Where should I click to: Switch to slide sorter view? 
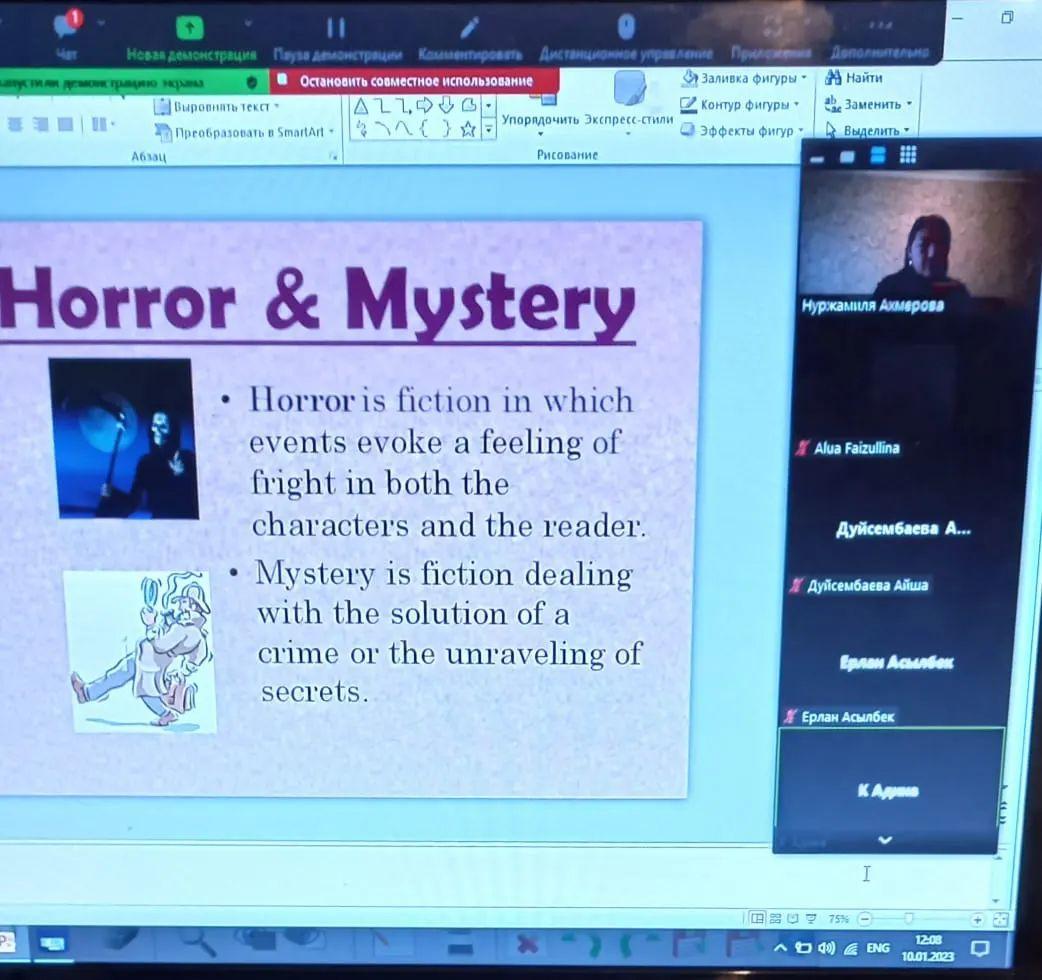coord(776,918)
